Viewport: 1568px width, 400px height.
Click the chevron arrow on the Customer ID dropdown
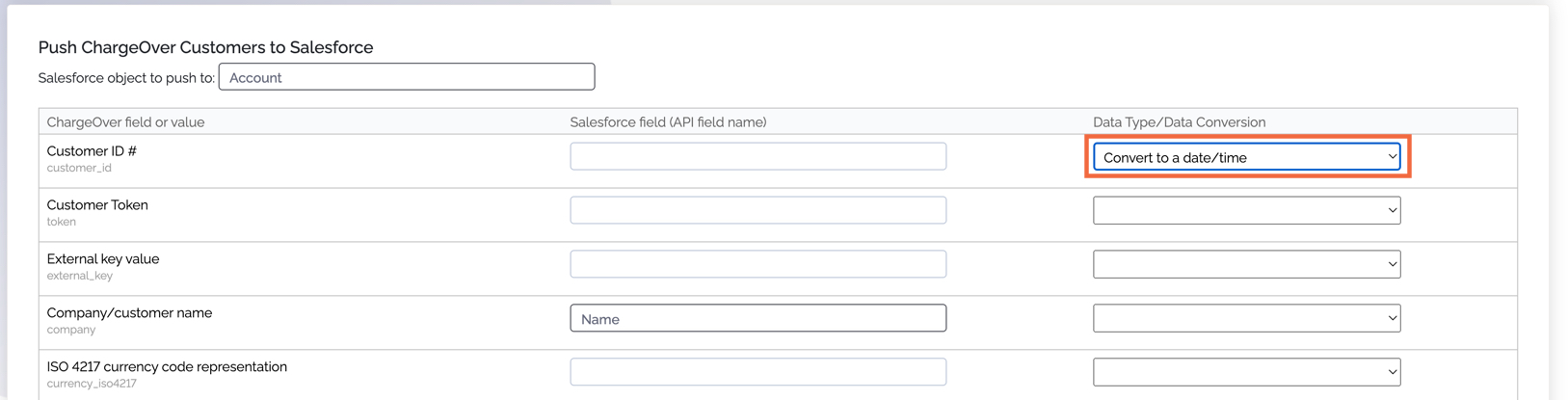[1392, 157]
